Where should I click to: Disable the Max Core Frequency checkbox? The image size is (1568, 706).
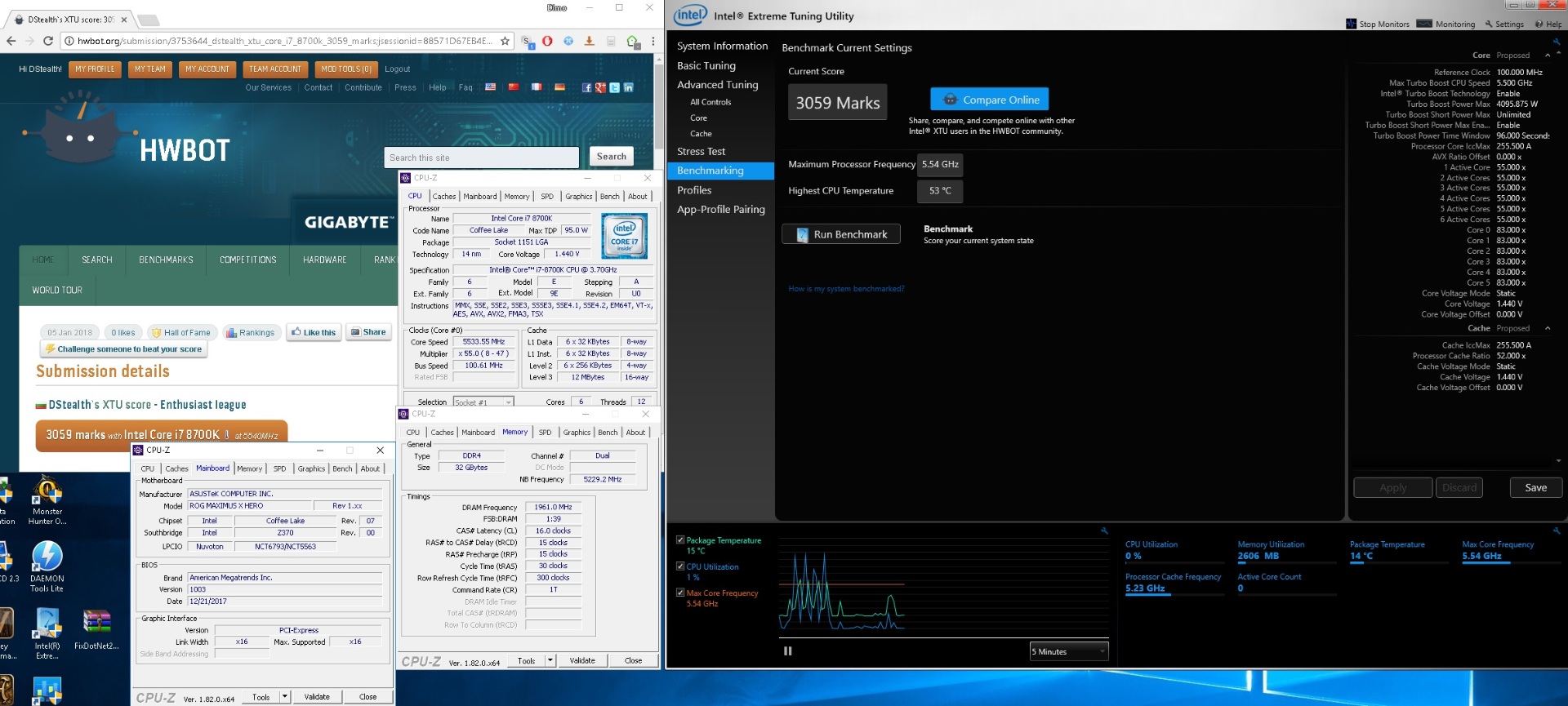pyautogui.click(x=680, y=593)
